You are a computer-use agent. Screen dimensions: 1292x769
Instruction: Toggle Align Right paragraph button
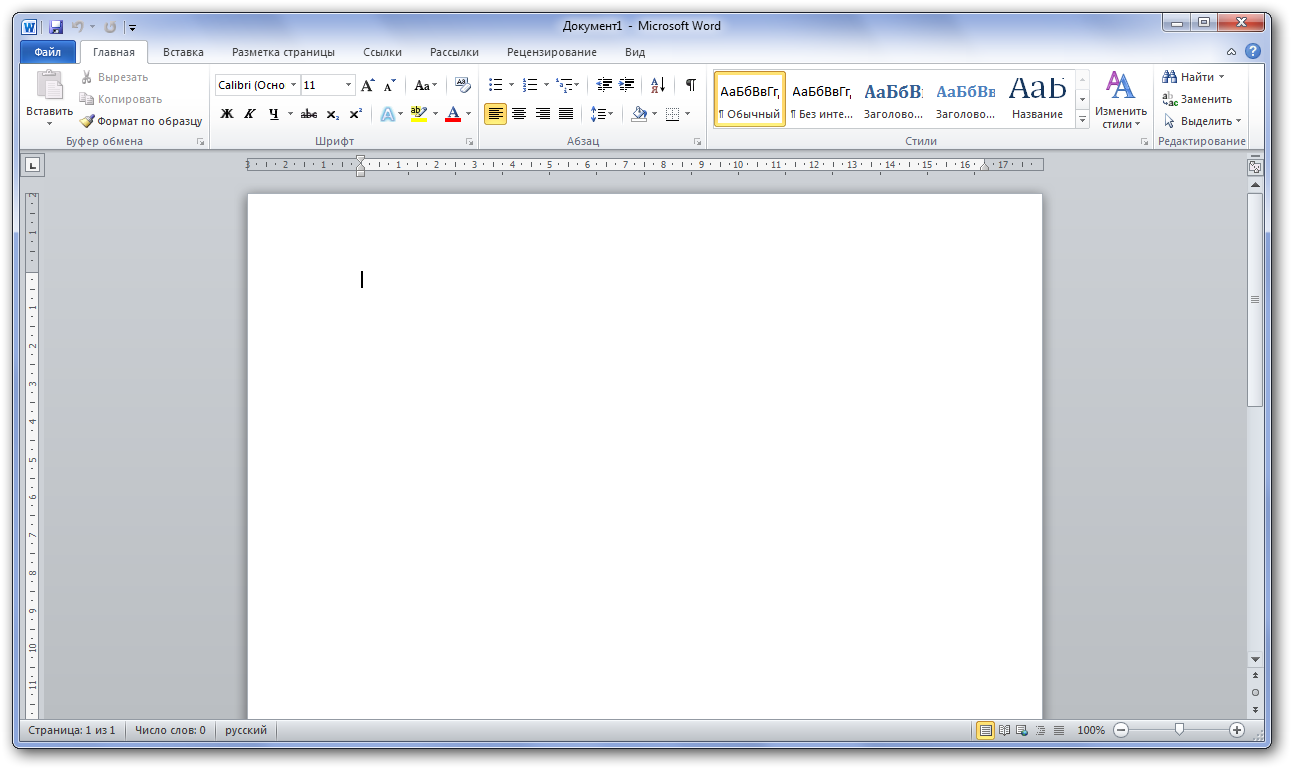pos(543,114)
